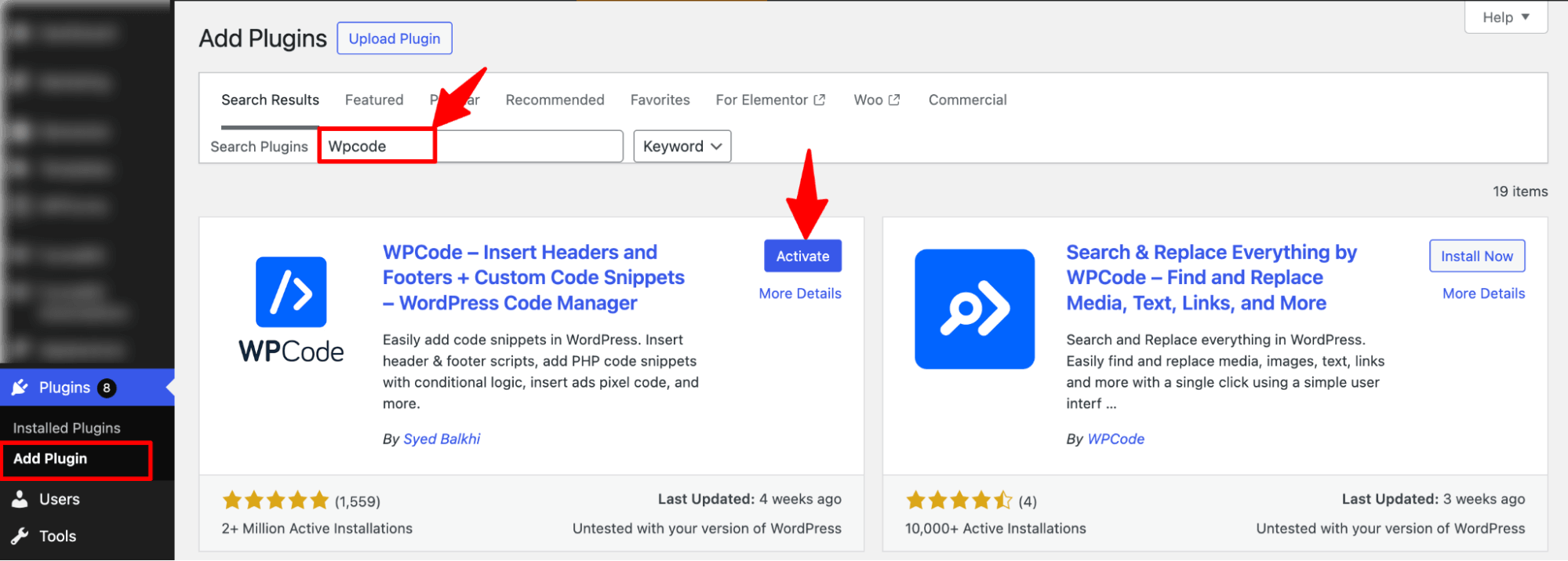The image size is (1568, 561).
Task: Click the Users person icon
Action: click(x=20, y=499)
